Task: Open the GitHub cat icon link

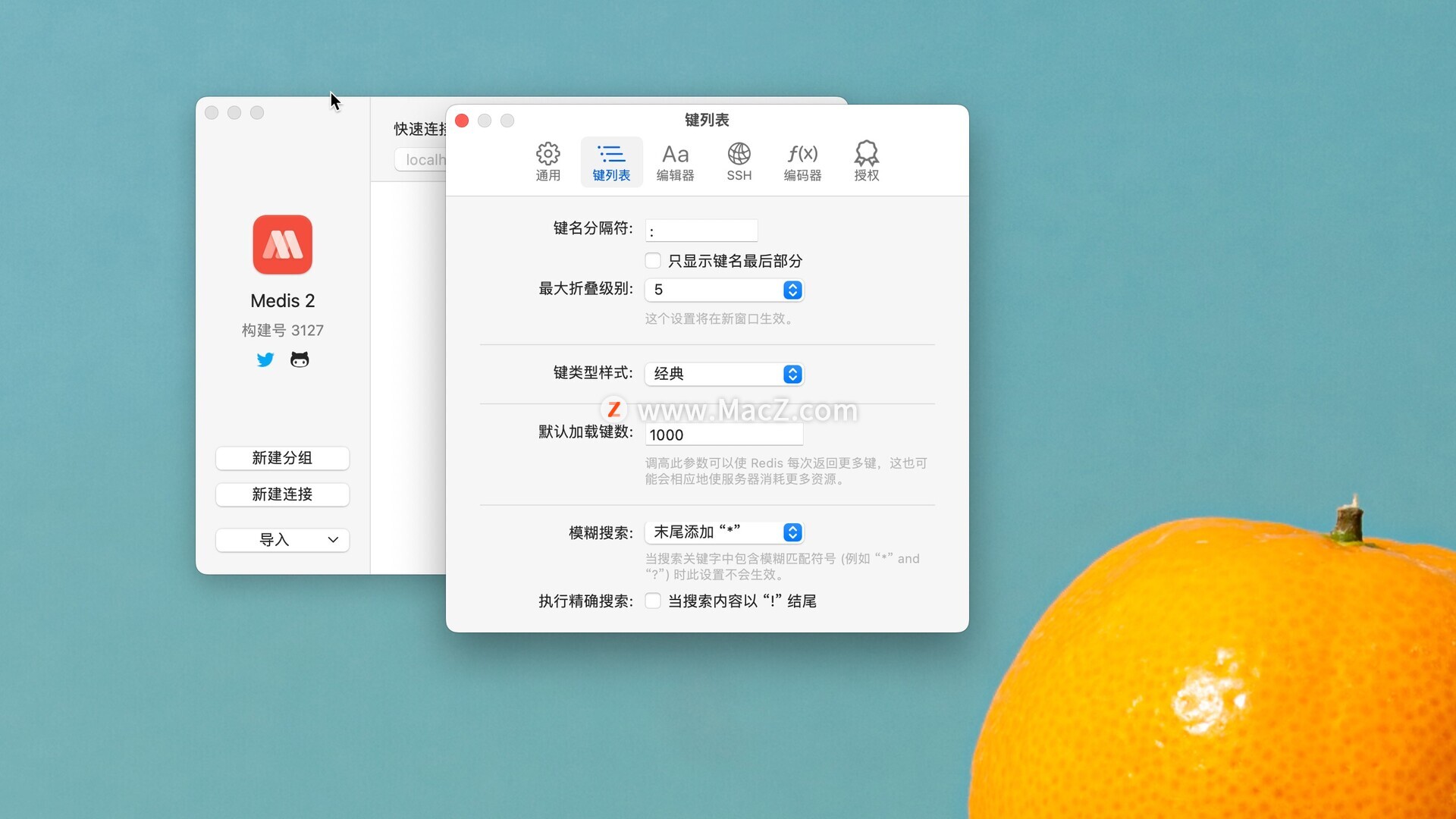Action: pos(300,359)
